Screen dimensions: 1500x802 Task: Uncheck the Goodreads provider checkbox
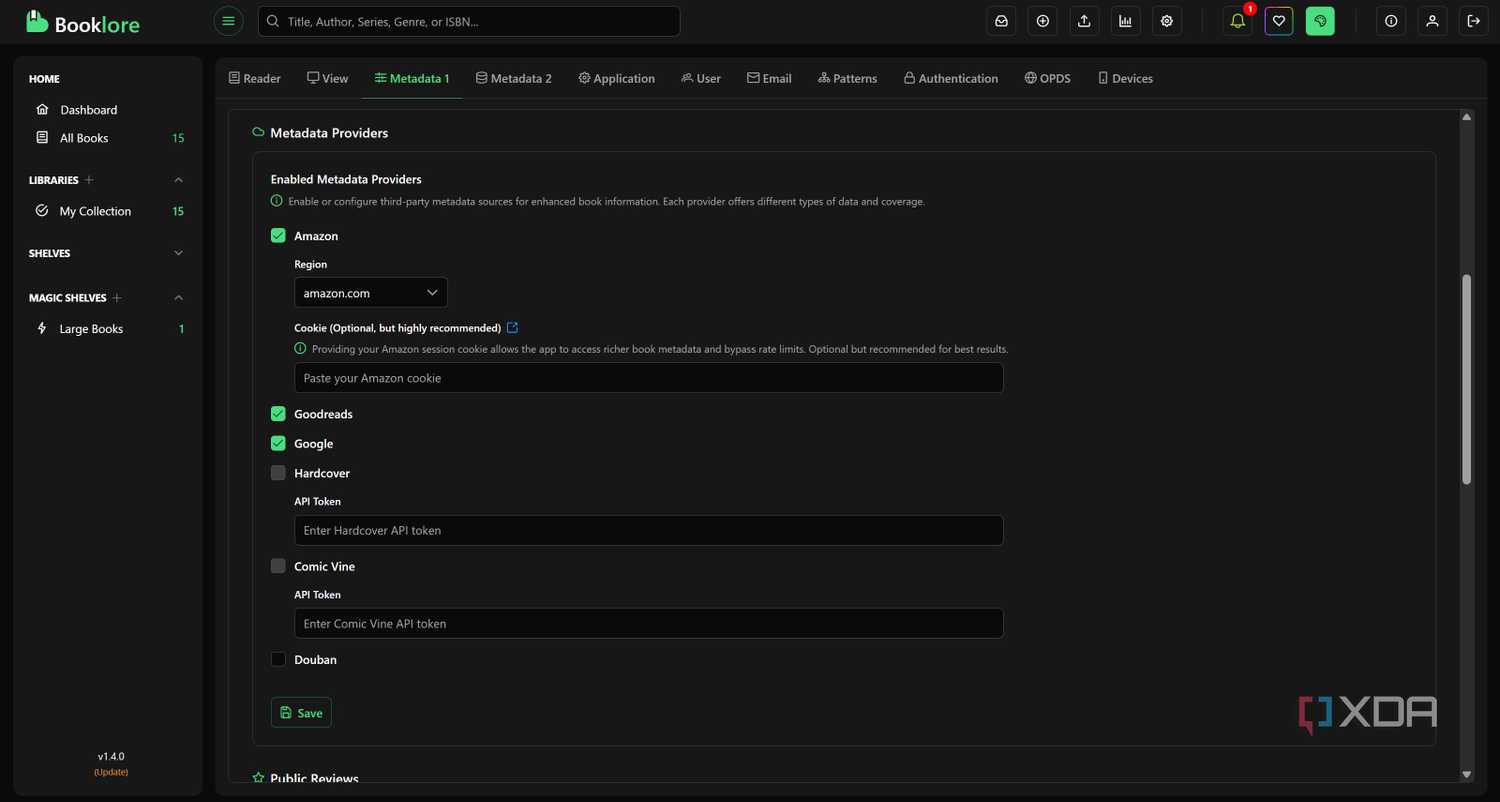click(278, 414)
